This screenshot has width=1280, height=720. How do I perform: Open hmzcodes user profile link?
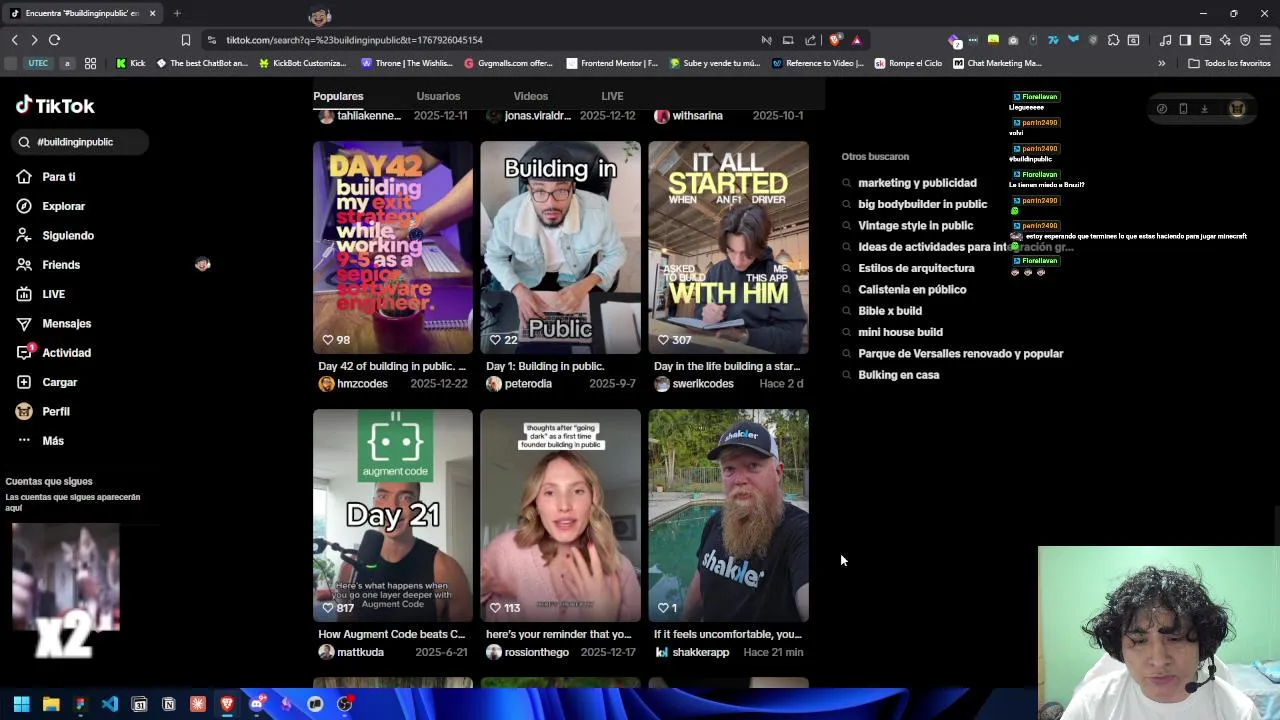(x=353, y=384)
